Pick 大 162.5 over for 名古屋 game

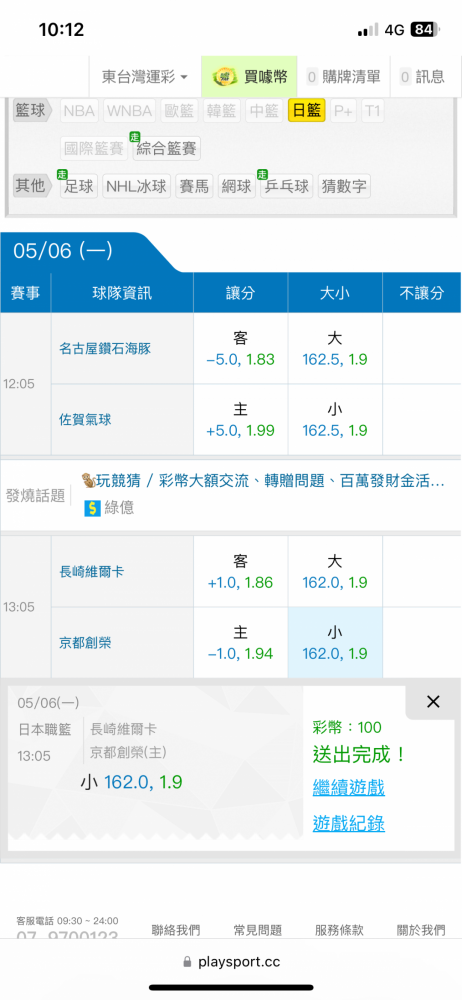coord(335,348)
